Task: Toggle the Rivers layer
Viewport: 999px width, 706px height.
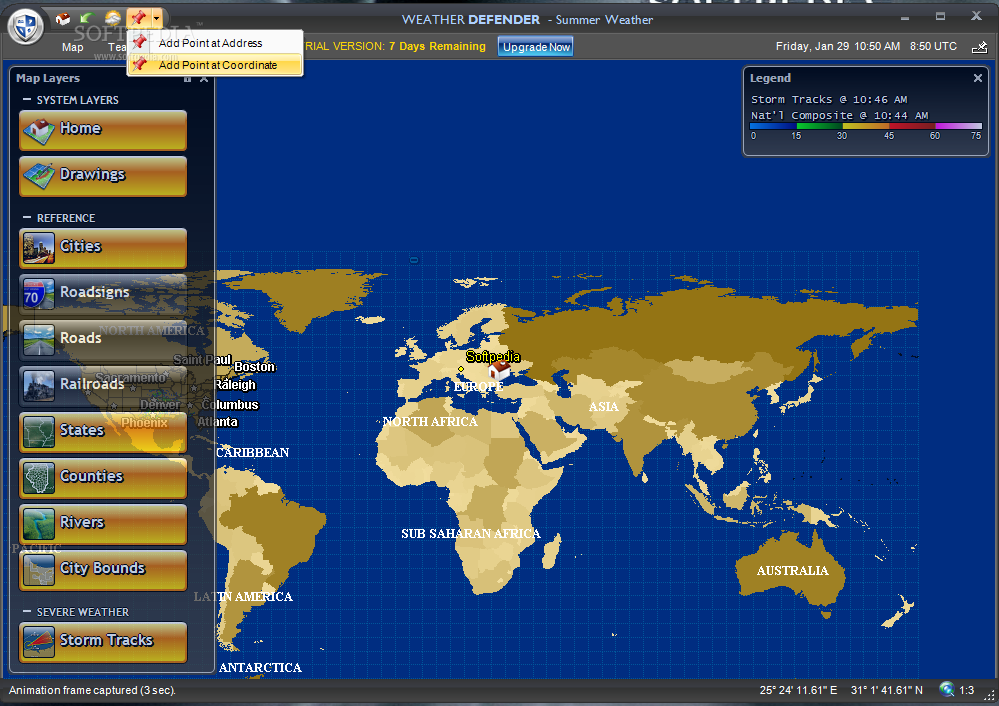Action: point(103,524)
